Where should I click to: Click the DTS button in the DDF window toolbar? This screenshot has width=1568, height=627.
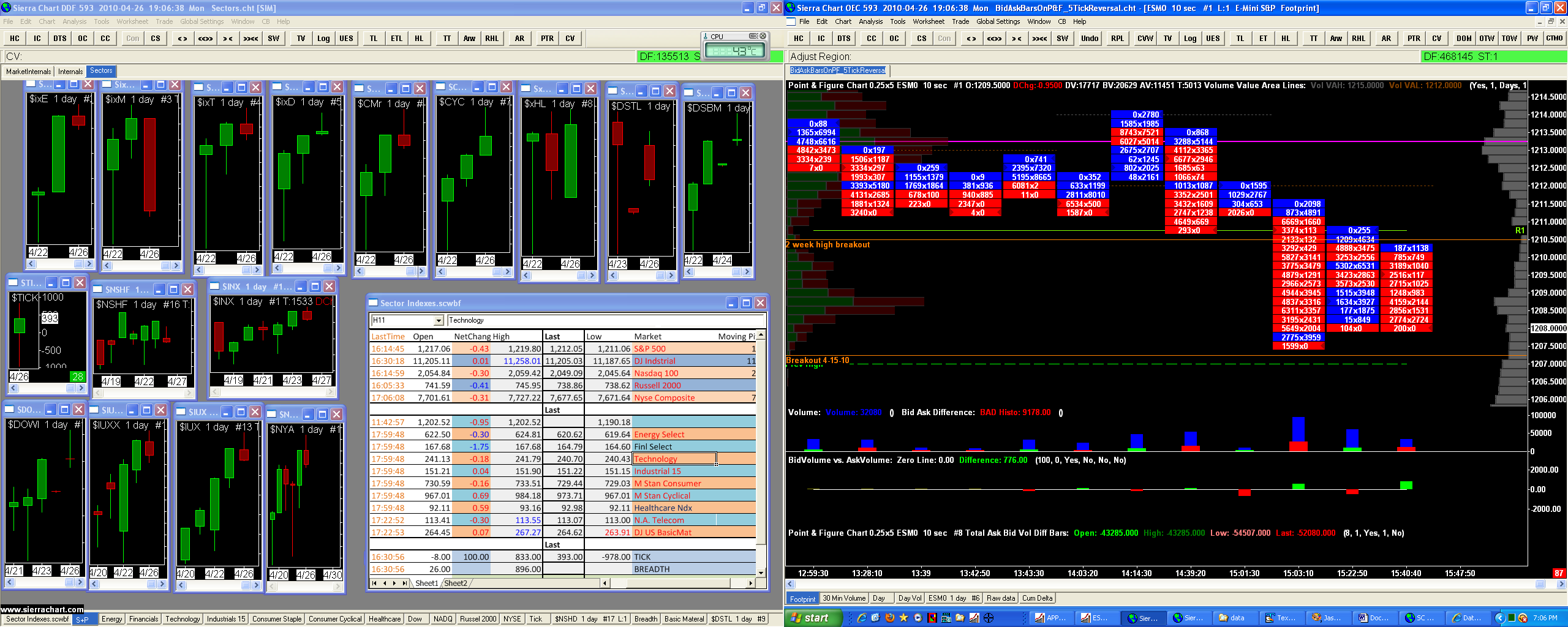click(x=60, y=38)
